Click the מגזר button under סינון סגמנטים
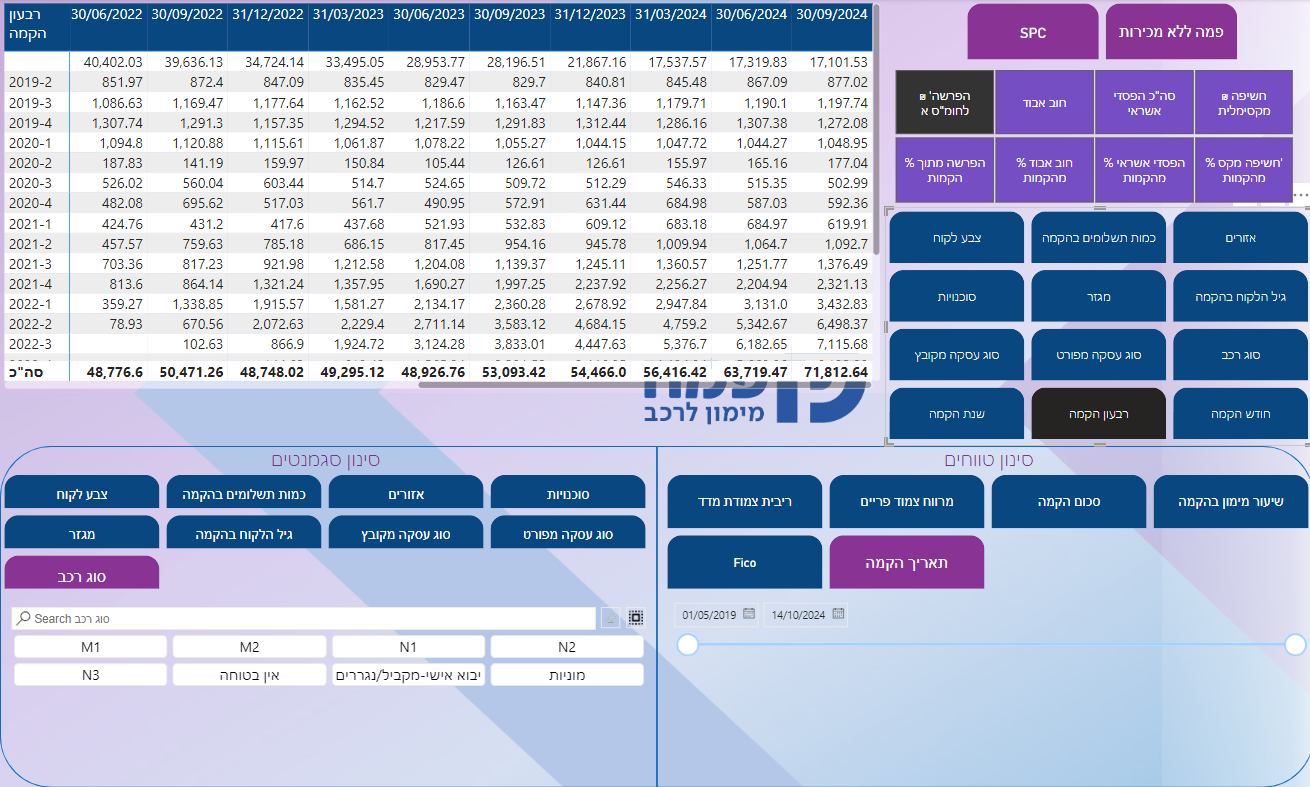Viewport: 1310px width, 787px height. point(82,533)
